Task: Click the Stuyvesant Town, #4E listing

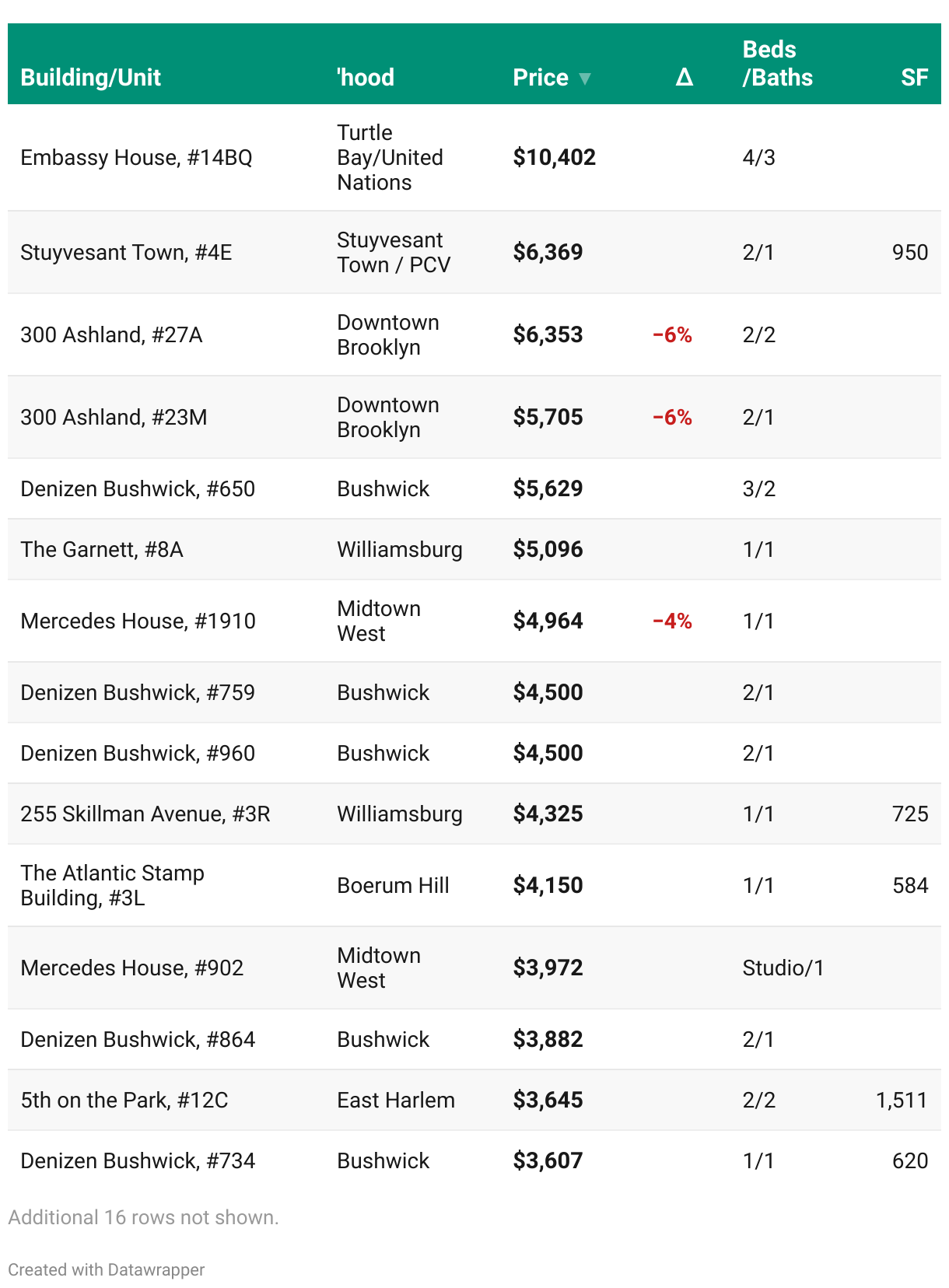Action: click(x=126, y=253)
